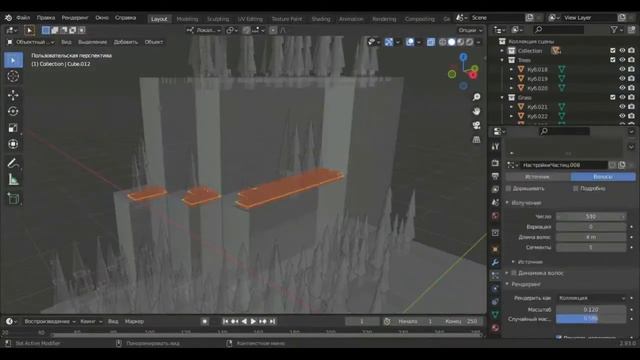Viewport: 640px width, 360px height.
Task: Switch to the Sculpting workspace tab
Action: [218, 19]
